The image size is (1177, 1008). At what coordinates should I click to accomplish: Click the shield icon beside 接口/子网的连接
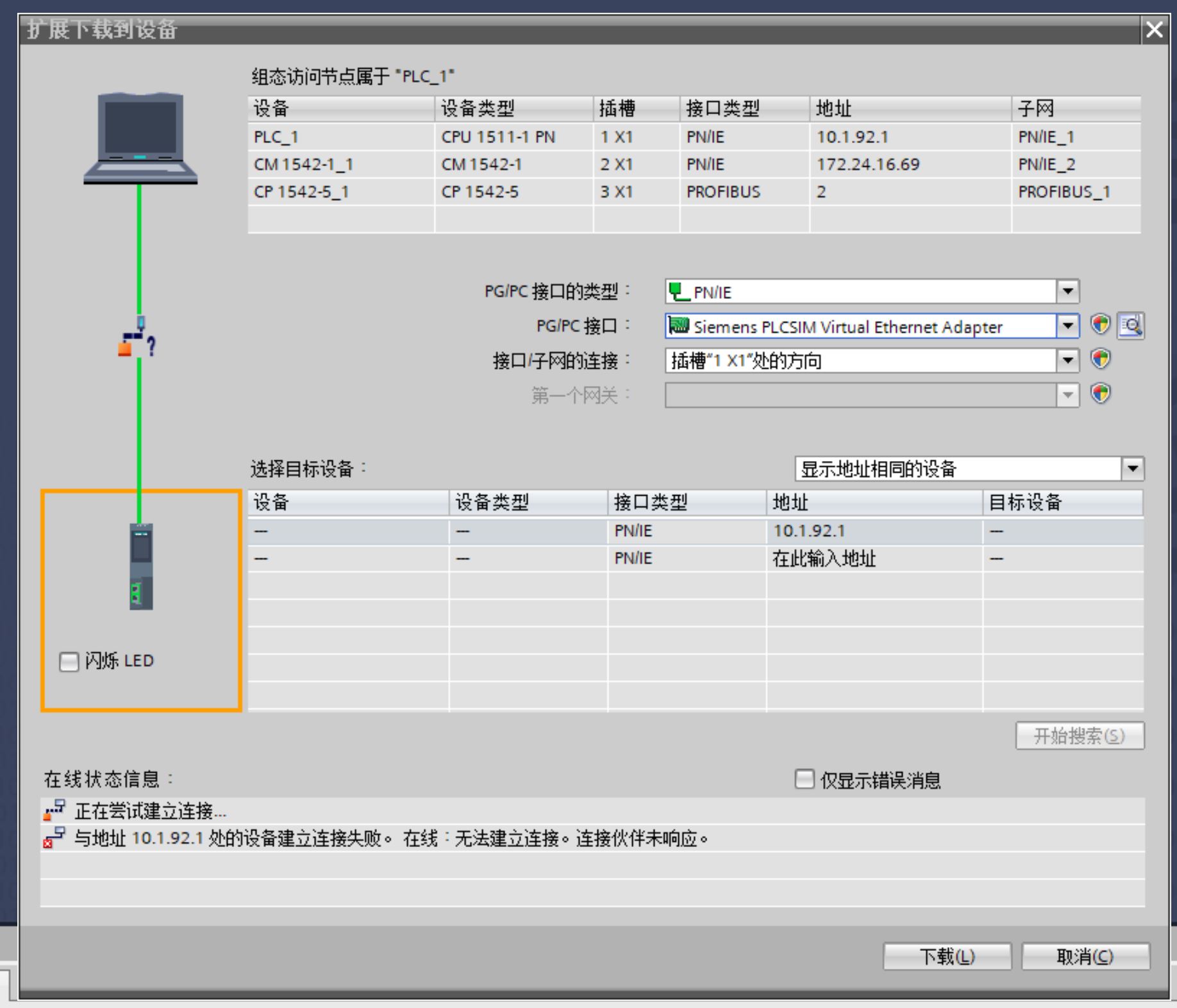(x=1100, y=360)
